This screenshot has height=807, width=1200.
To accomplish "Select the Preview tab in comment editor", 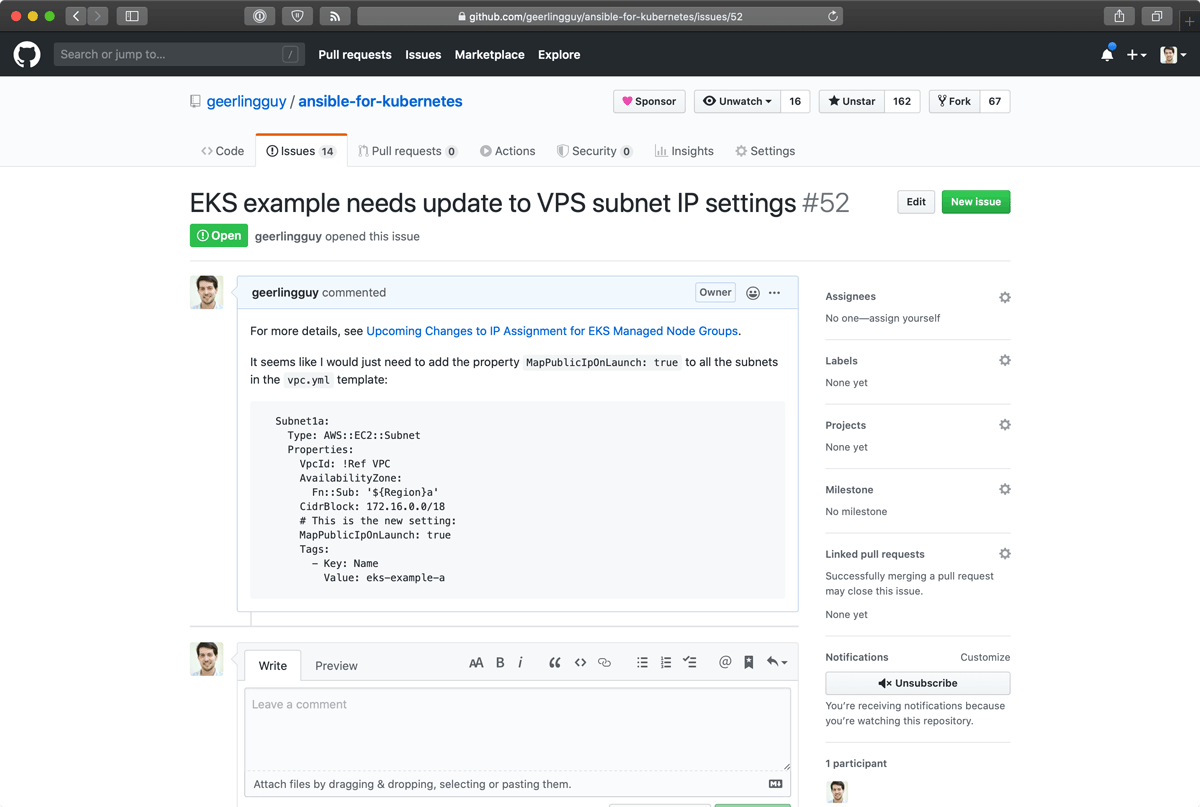I will (x=336, y=665).
